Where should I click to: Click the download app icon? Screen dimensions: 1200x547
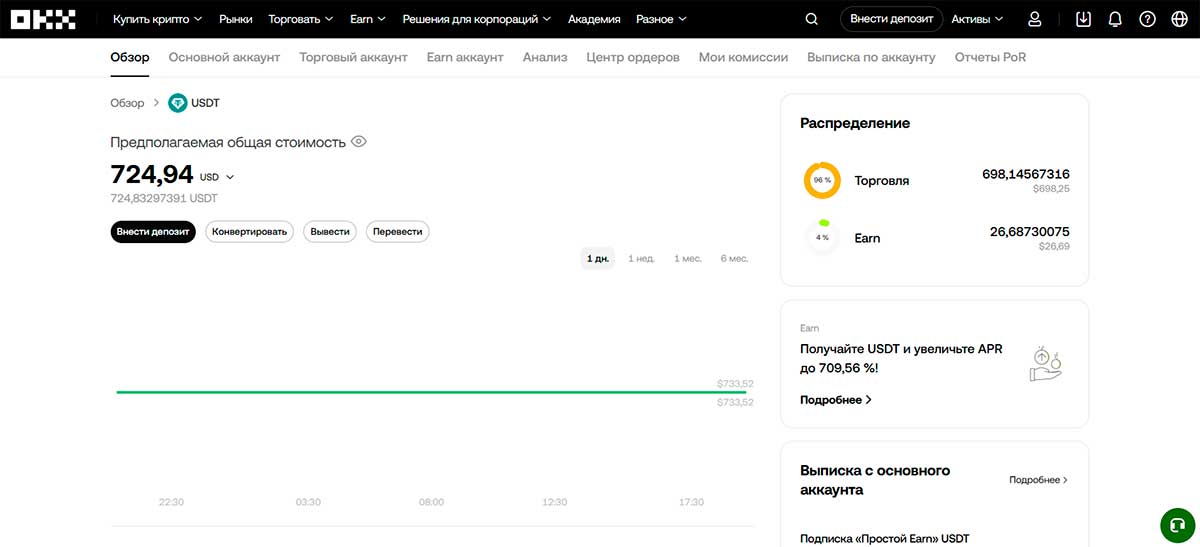pos(1083,19)
